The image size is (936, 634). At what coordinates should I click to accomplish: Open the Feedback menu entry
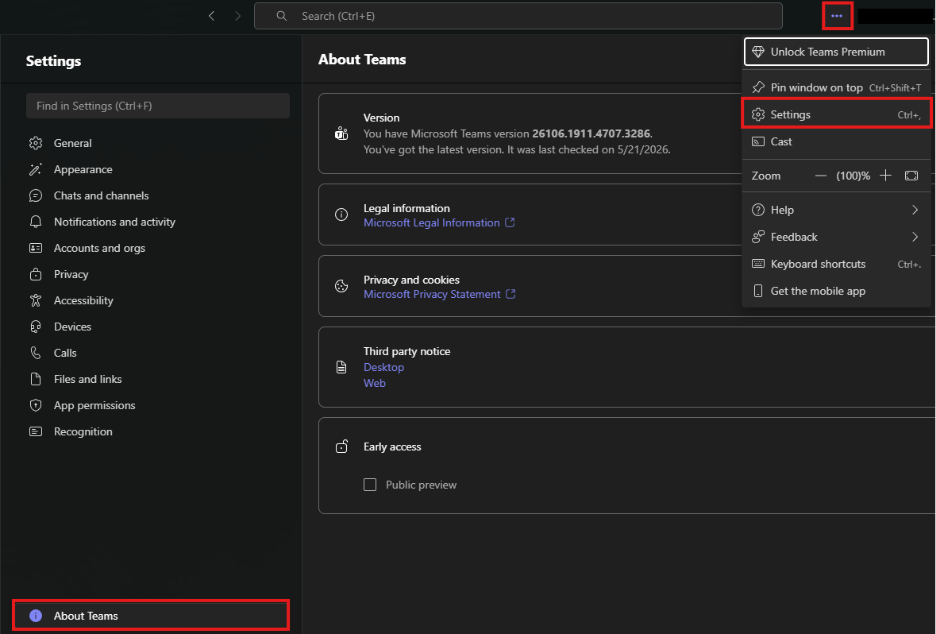836,237
